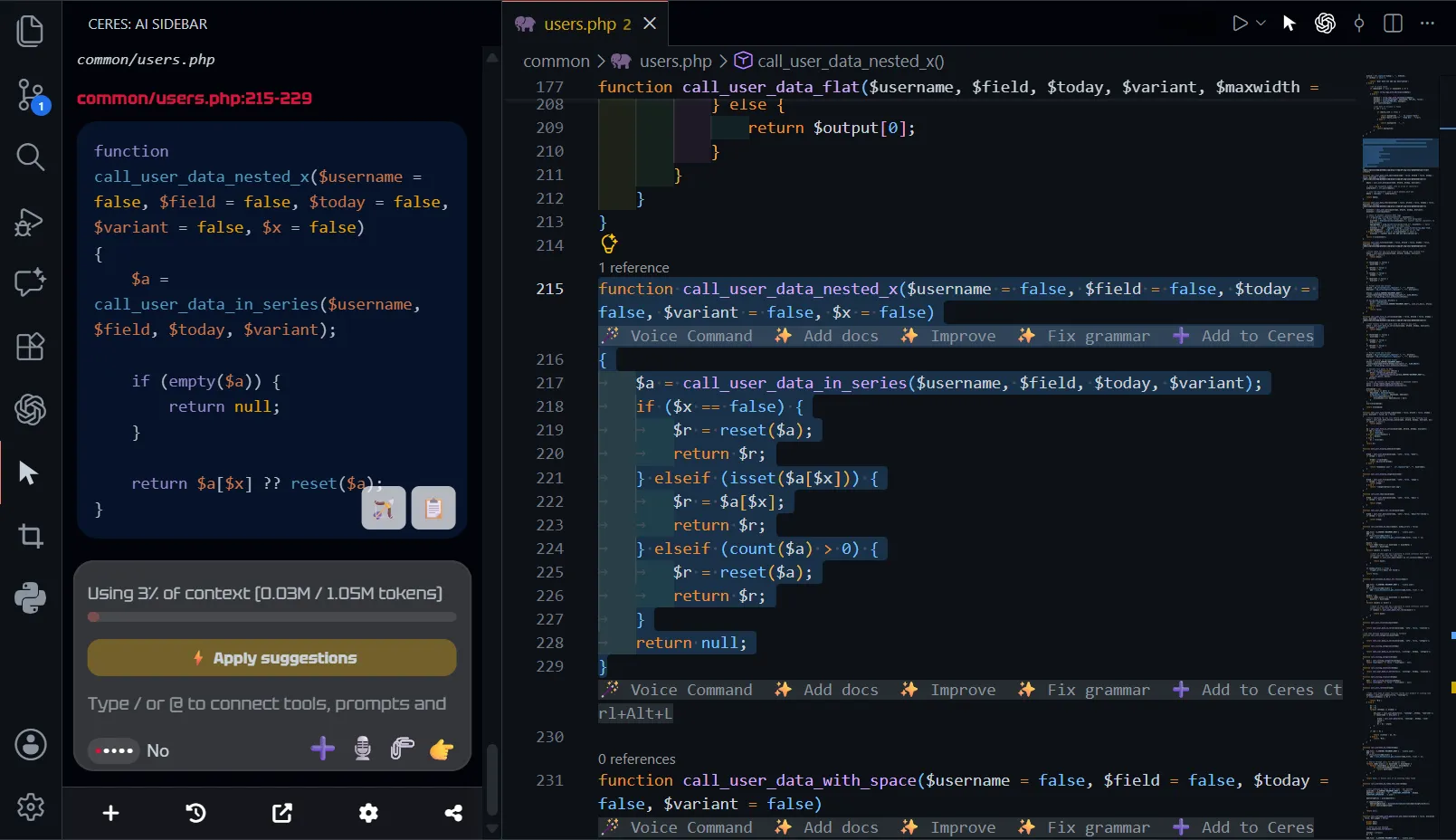Click 'Fix grammar' lens after line 229
1456x840 pixels.
click(x=1084, y=690)
